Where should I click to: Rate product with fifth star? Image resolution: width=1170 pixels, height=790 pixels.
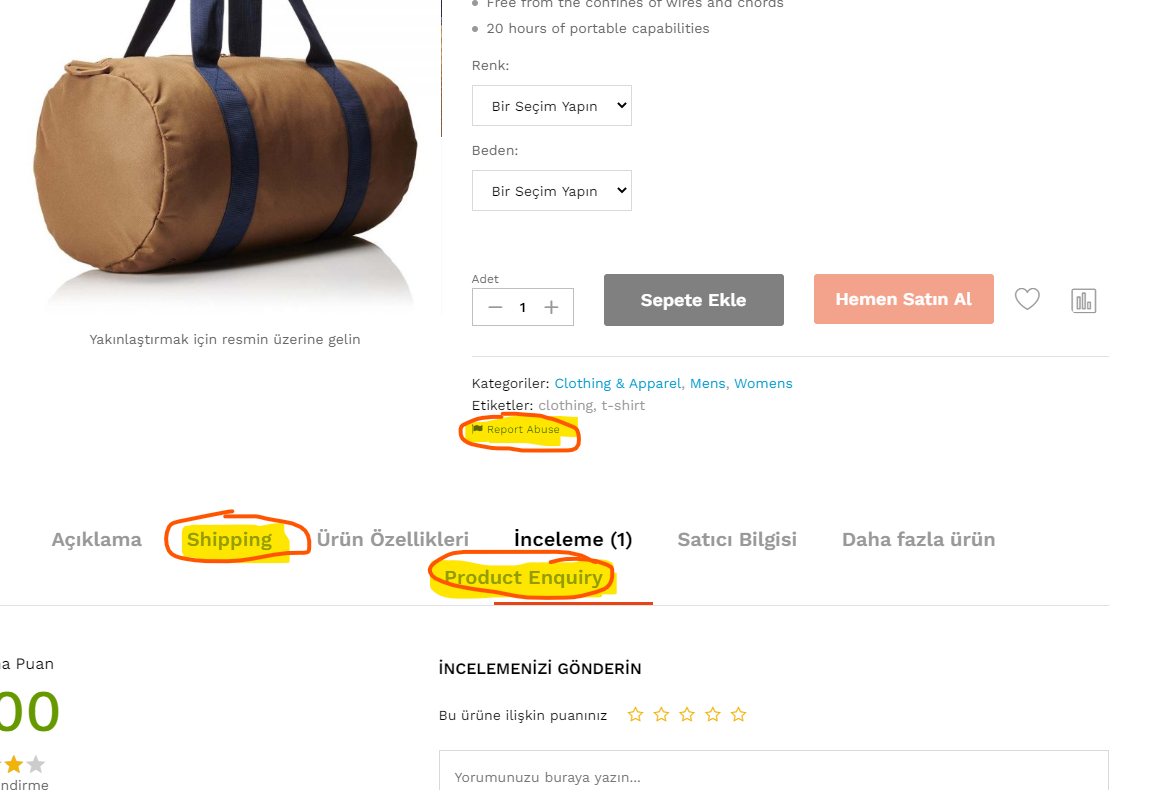click(738, 715)
